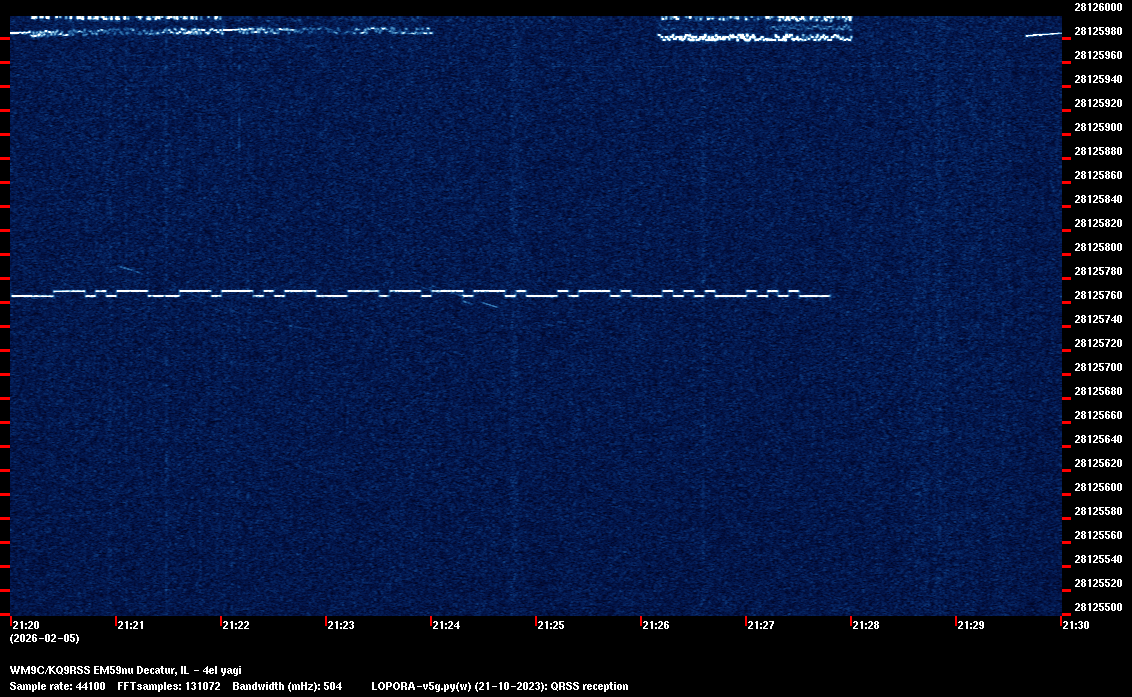Click the short trace in top-right corner
This screenshot has width=1132, height=697.
[x=1042, y=34]
